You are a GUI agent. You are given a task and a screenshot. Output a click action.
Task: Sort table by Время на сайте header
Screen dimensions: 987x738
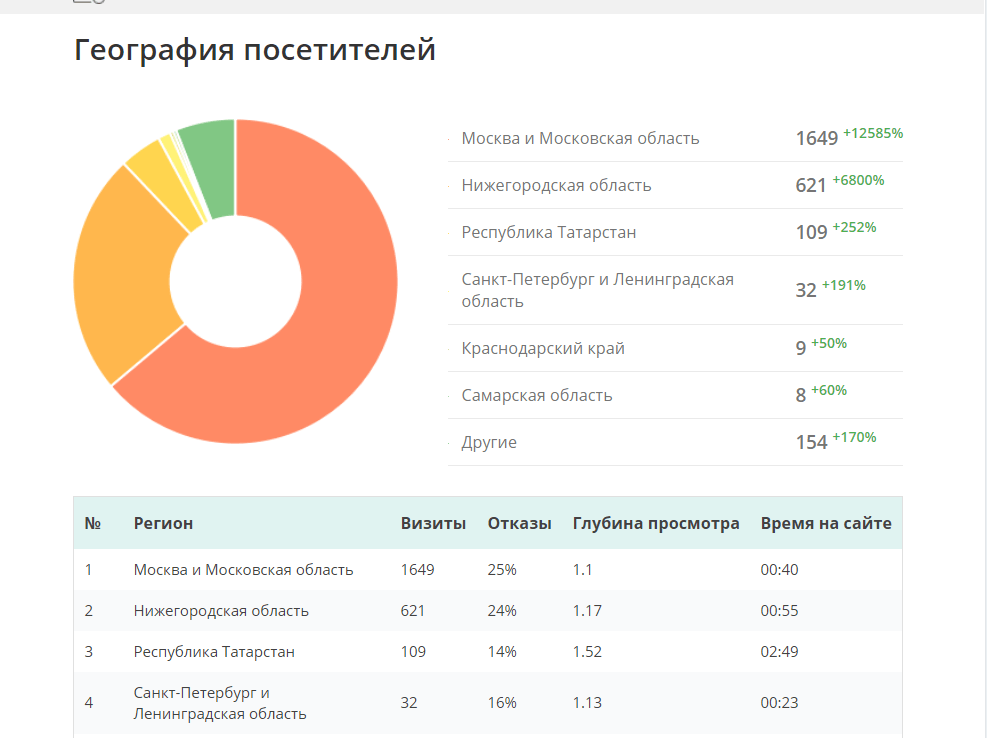click(826, 523)
